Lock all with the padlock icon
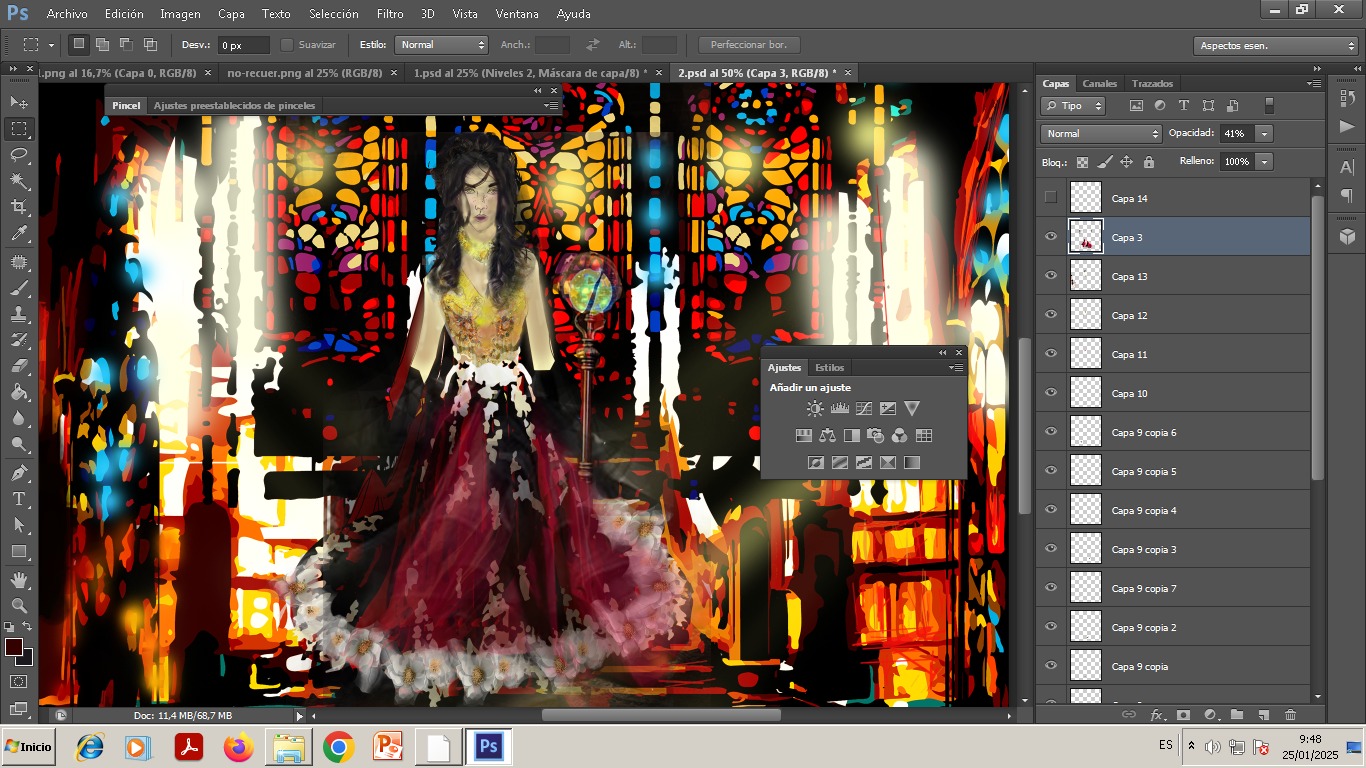 coord(1148,161)
